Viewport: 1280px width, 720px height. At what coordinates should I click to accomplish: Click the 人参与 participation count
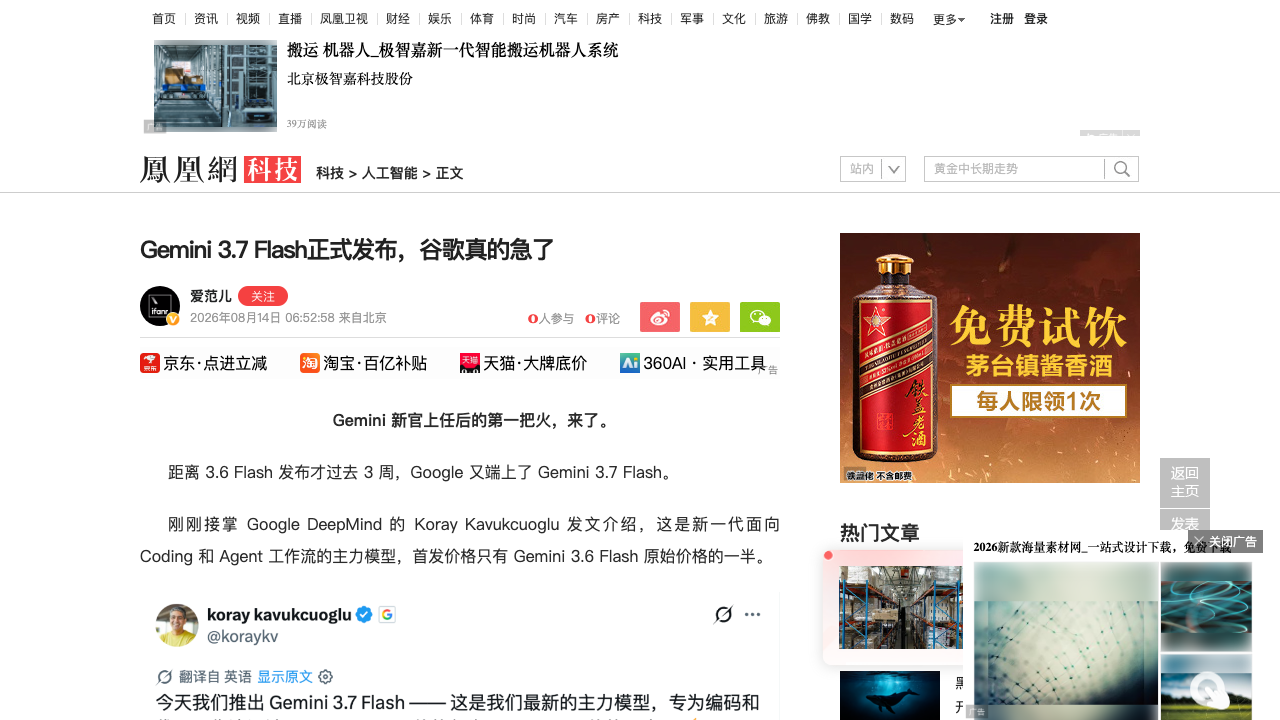551,319
